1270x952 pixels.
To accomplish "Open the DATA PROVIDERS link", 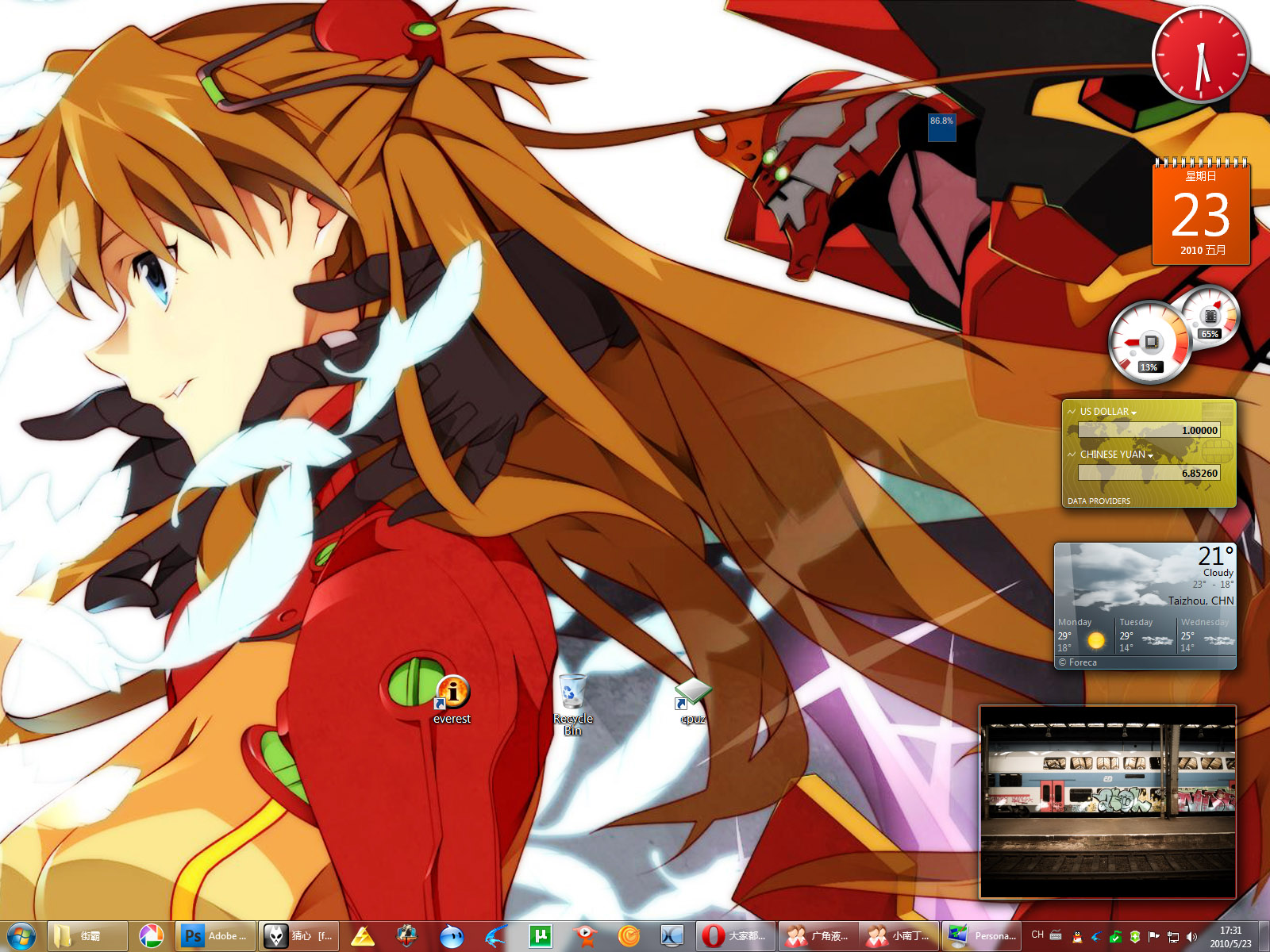I will pos(1099,501).
